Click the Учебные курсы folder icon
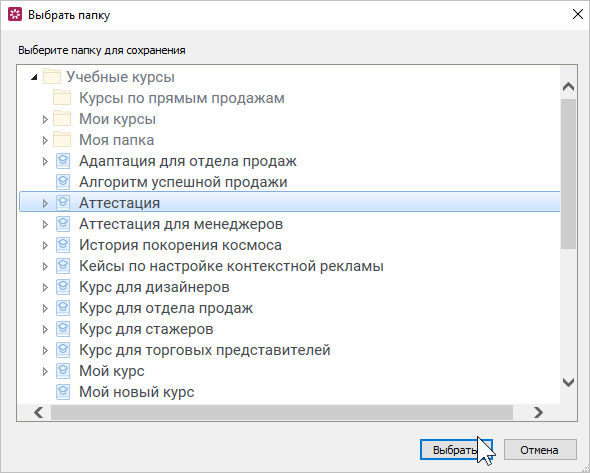This screenshot has height=473, width=590. (52, 76)
